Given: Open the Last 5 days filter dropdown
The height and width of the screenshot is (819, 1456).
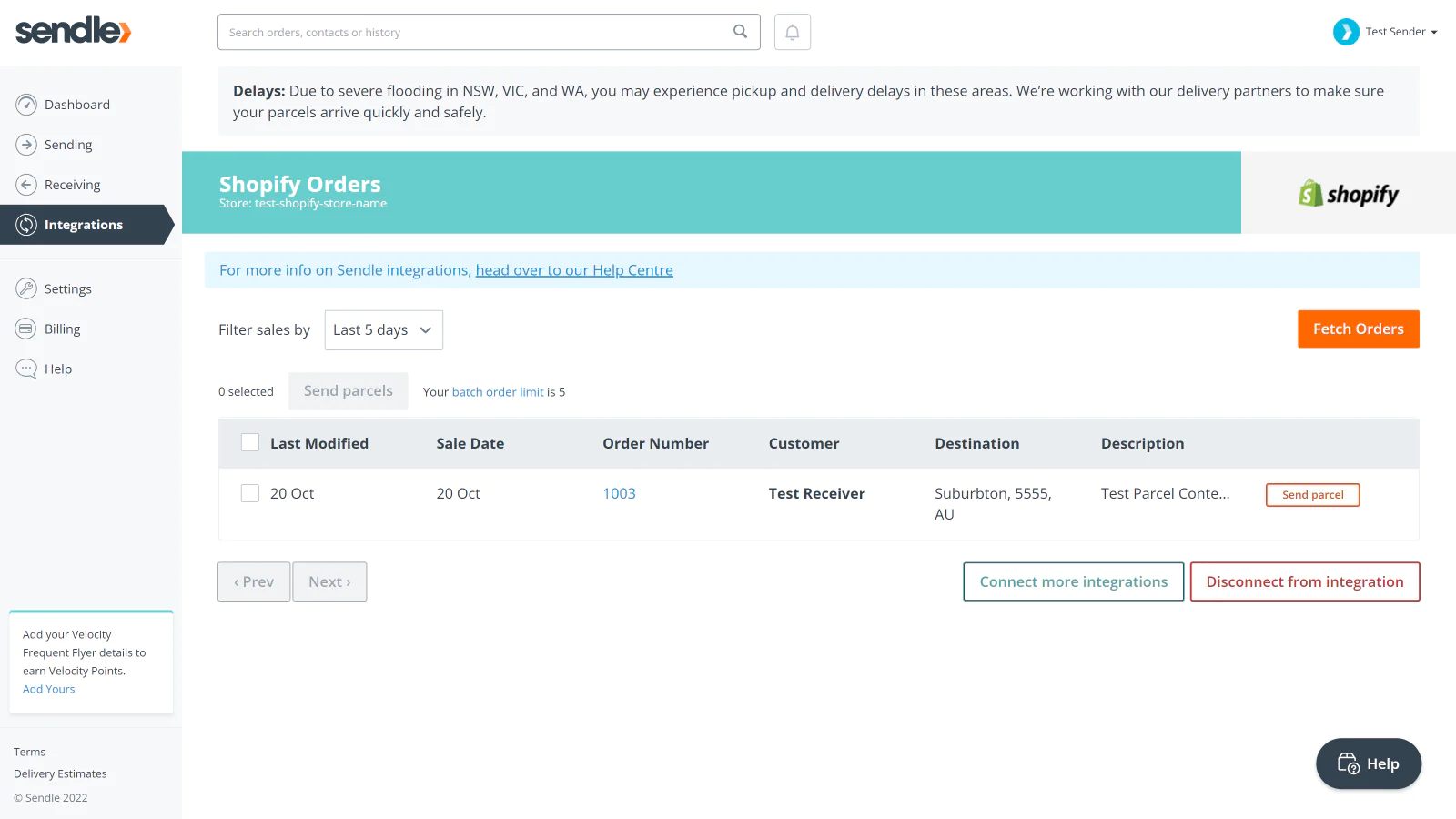Looking at the screenshot, I should point(384,330).
